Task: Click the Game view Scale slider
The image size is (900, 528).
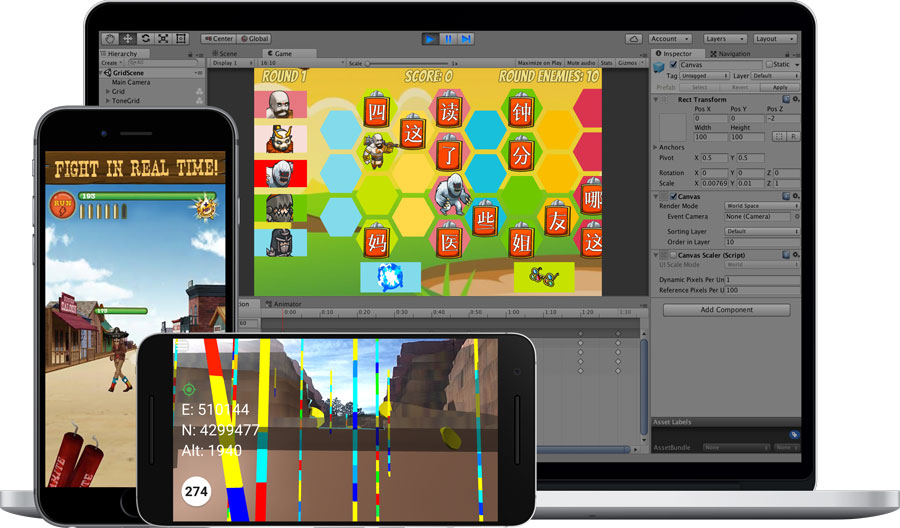Action: (408, 63)
